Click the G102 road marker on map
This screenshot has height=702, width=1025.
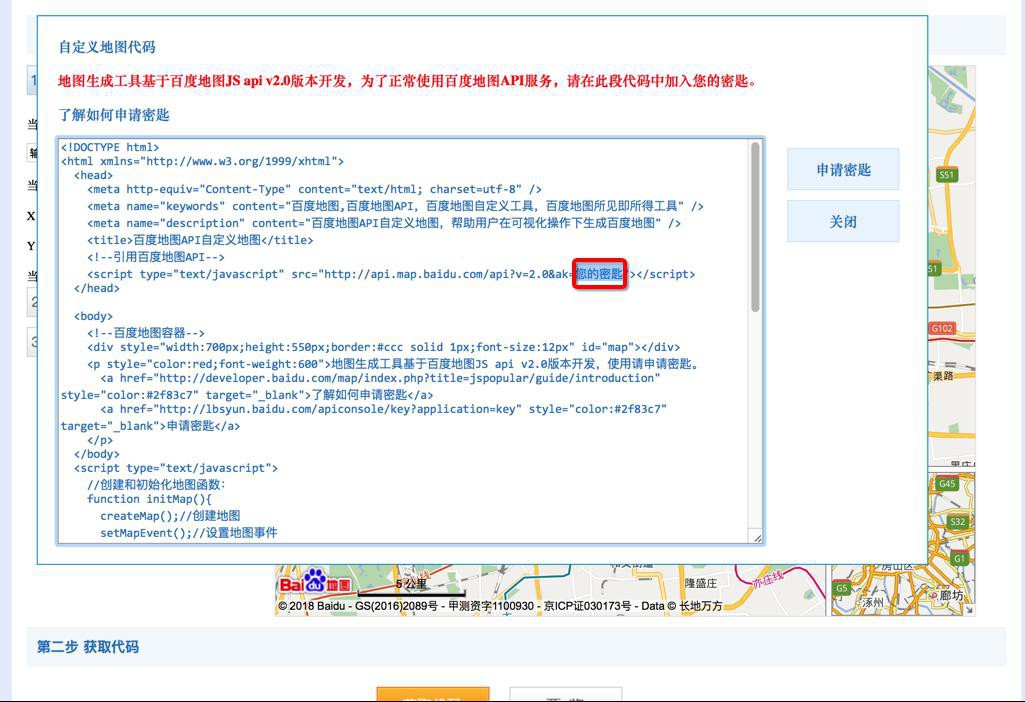point(942,328)
